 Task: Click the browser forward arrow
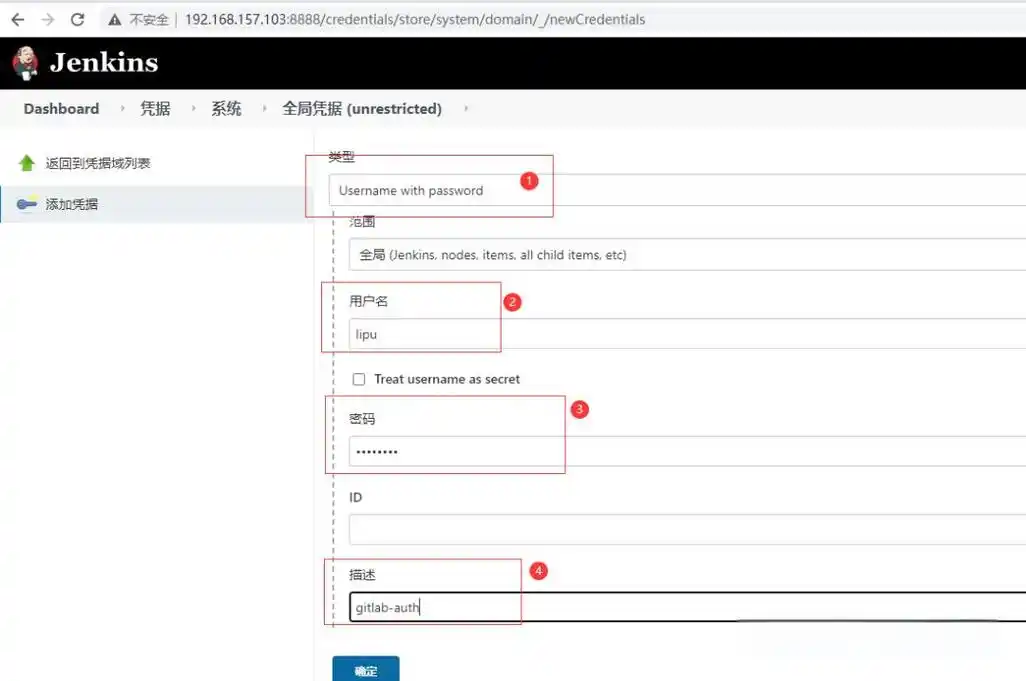click(x=47, y=18)
